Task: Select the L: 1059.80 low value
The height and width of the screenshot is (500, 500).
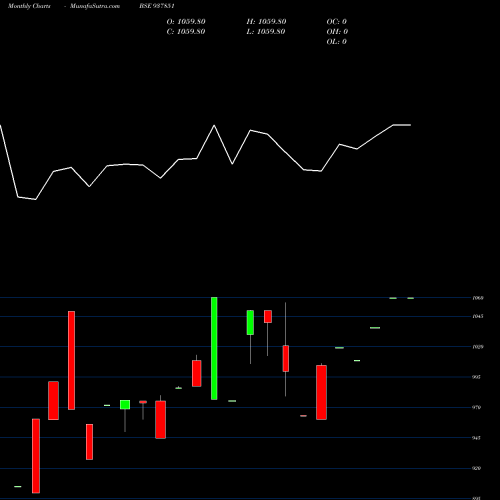Action: point(266,32)
